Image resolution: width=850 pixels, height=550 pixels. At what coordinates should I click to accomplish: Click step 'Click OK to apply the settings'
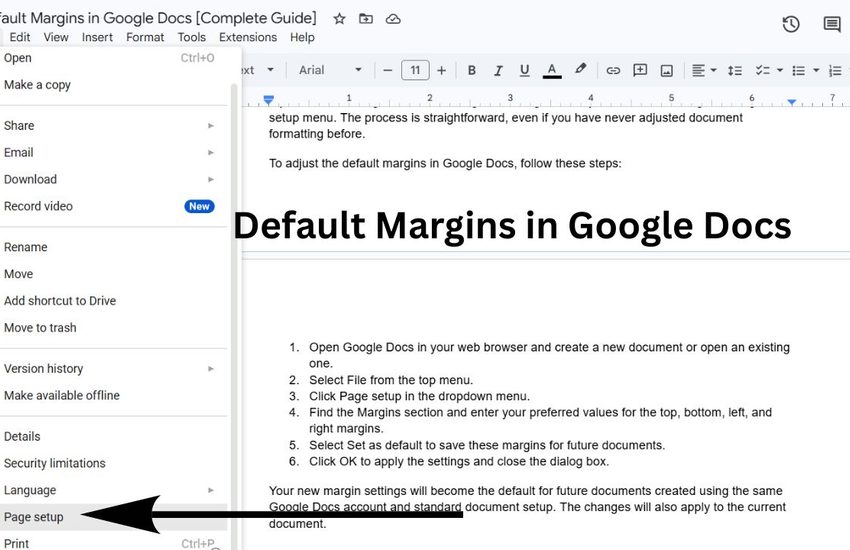tap(459, 461)
